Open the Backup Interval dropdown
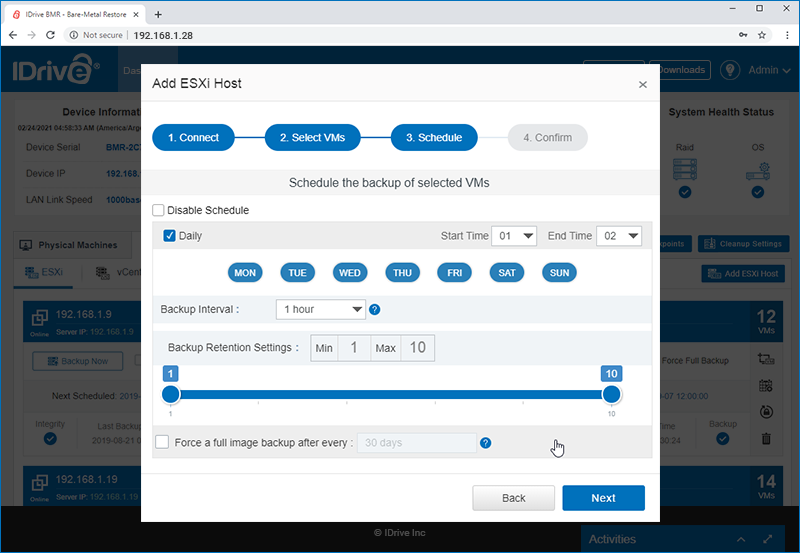Image resolution: width=800 pixels, height=553 pixels. point(321,309)
